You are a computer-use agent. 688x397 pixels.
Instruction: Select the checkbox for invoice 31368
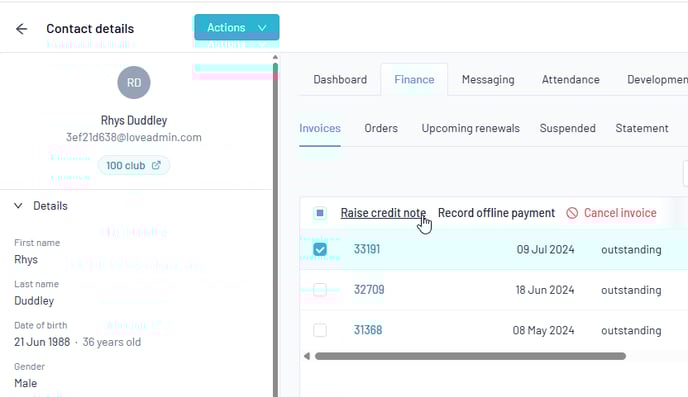tap(320, 330)
